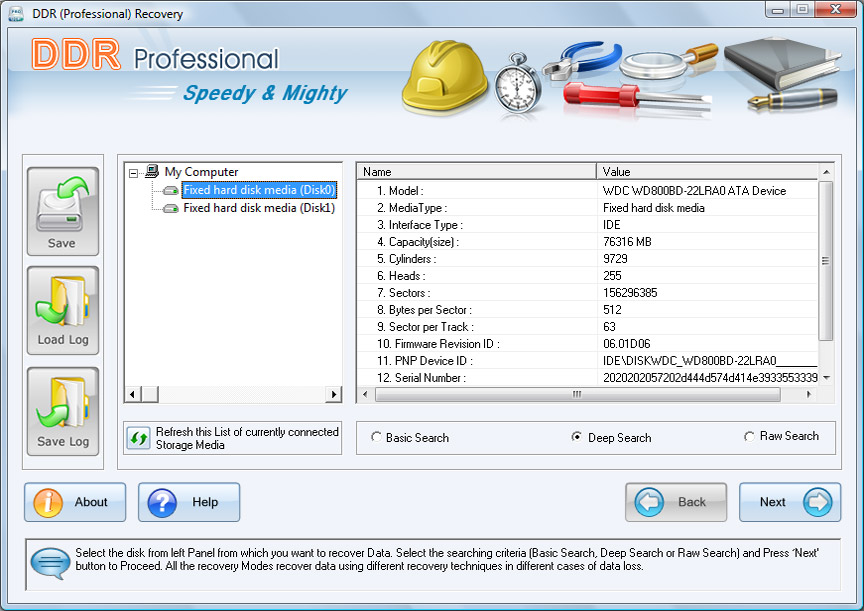Click the Disk1 drive icon
The image size is (864, 611).
point(171,208)
